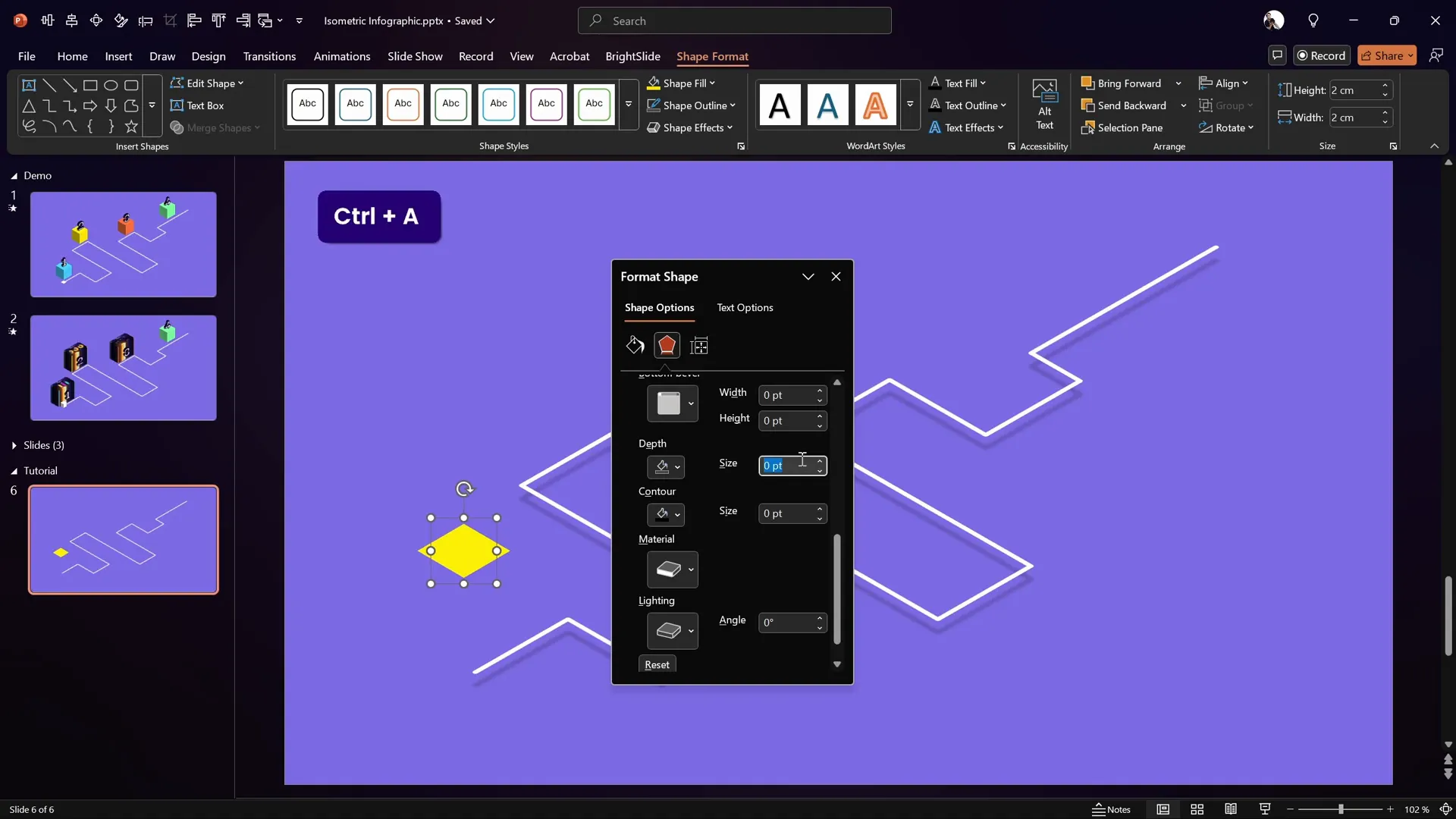
Task: Switch to Text Options tab
Action: click(745, 307)
